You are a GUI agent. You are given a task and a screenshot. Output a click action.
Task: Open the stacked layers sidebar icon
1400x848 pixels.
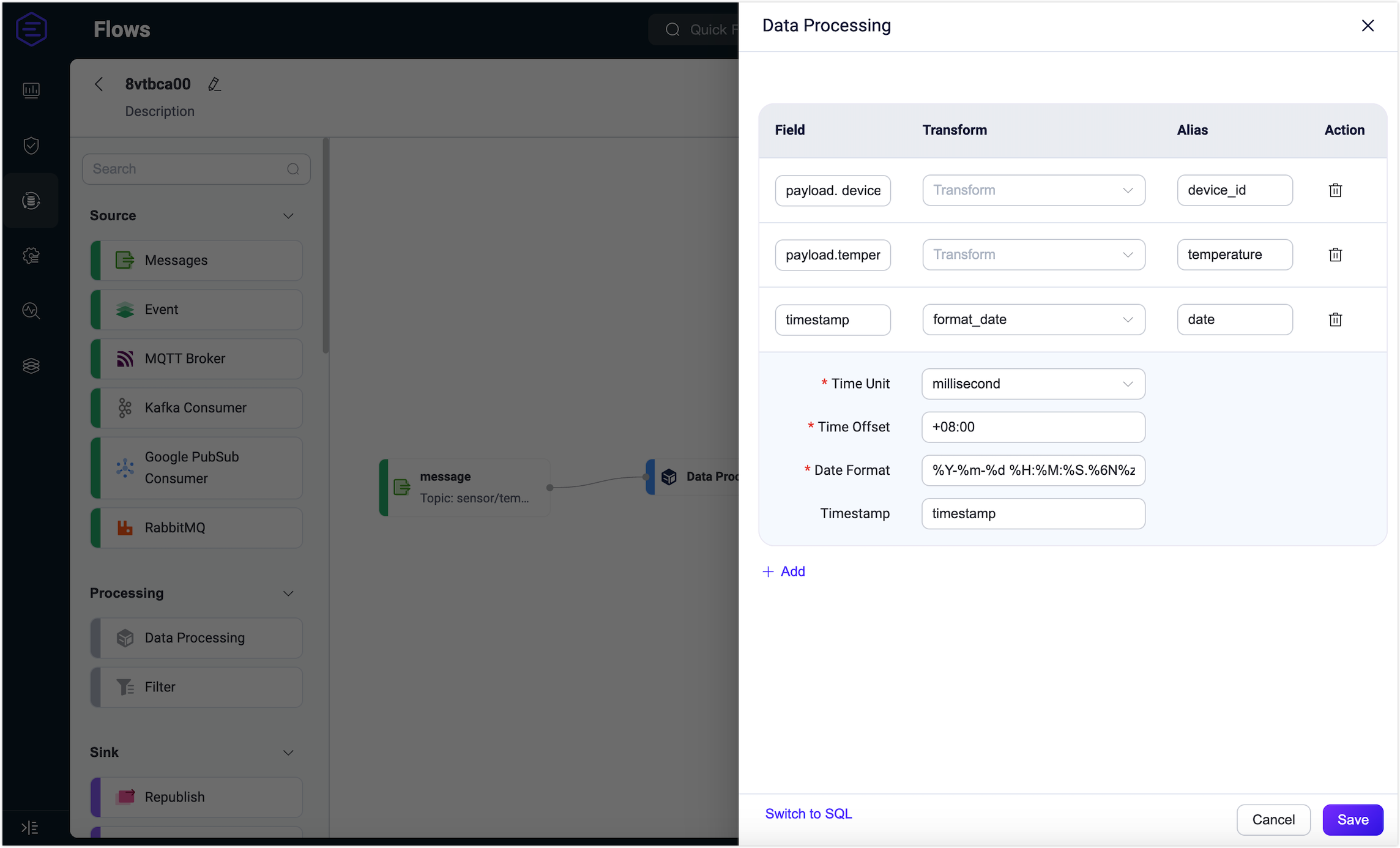coord(31,366)
